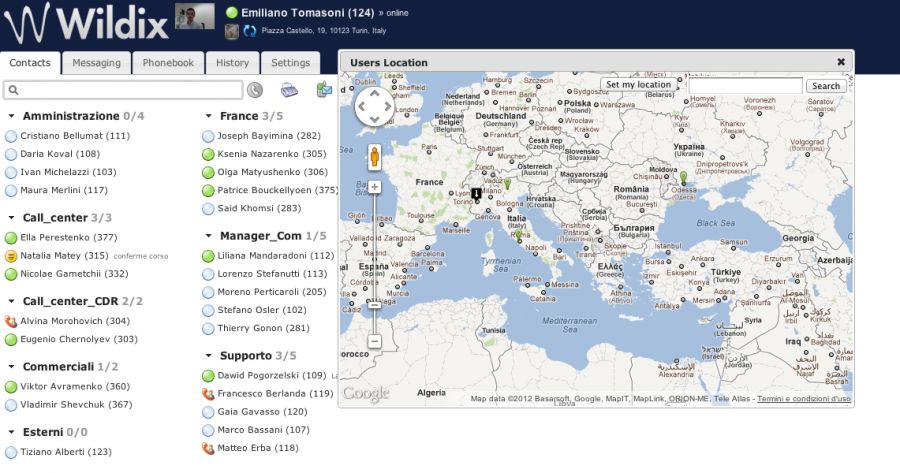
Task: Click the map pan control wheel
Action: [x=374, y=106]
